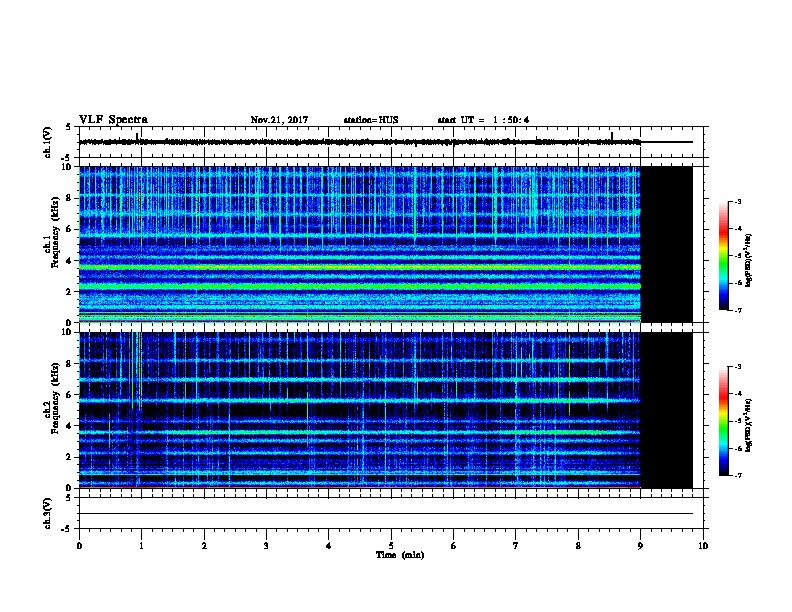This screenshot has height=612, width=792.
Task: Click the ch.2 frequency axis "8" tick label
Action: click(x=69, y=364)
